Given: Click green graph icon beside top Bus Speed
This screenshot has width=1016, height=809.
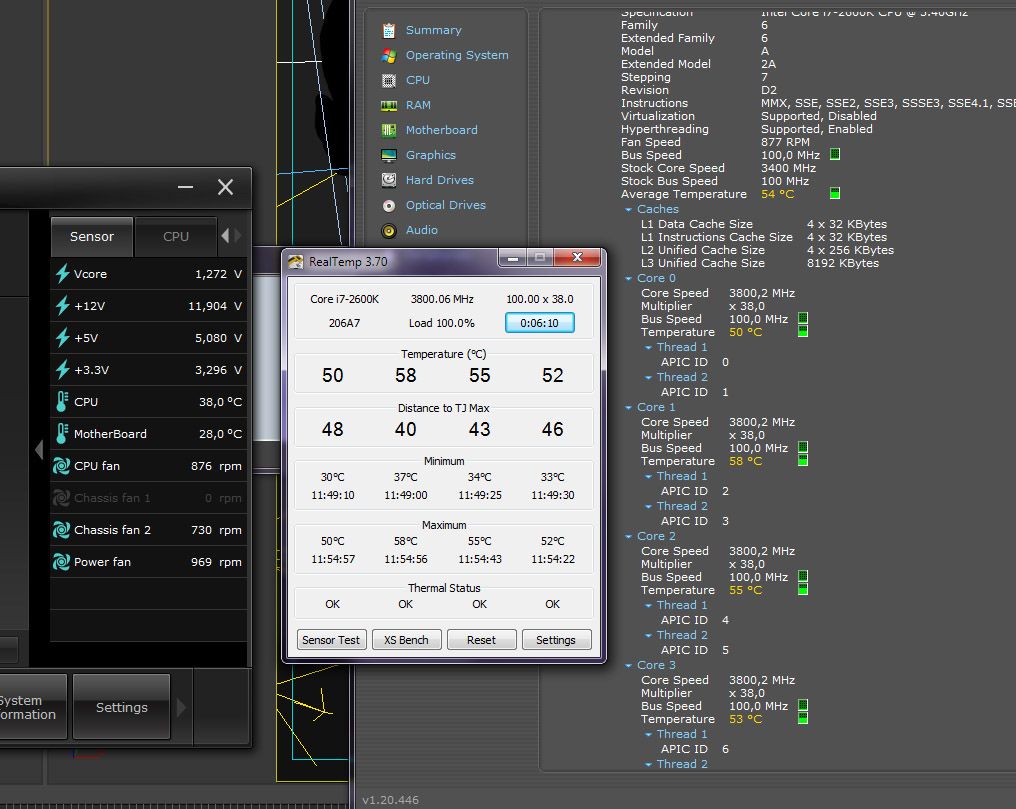Looking at the screenshot, I should pos(835,154).
